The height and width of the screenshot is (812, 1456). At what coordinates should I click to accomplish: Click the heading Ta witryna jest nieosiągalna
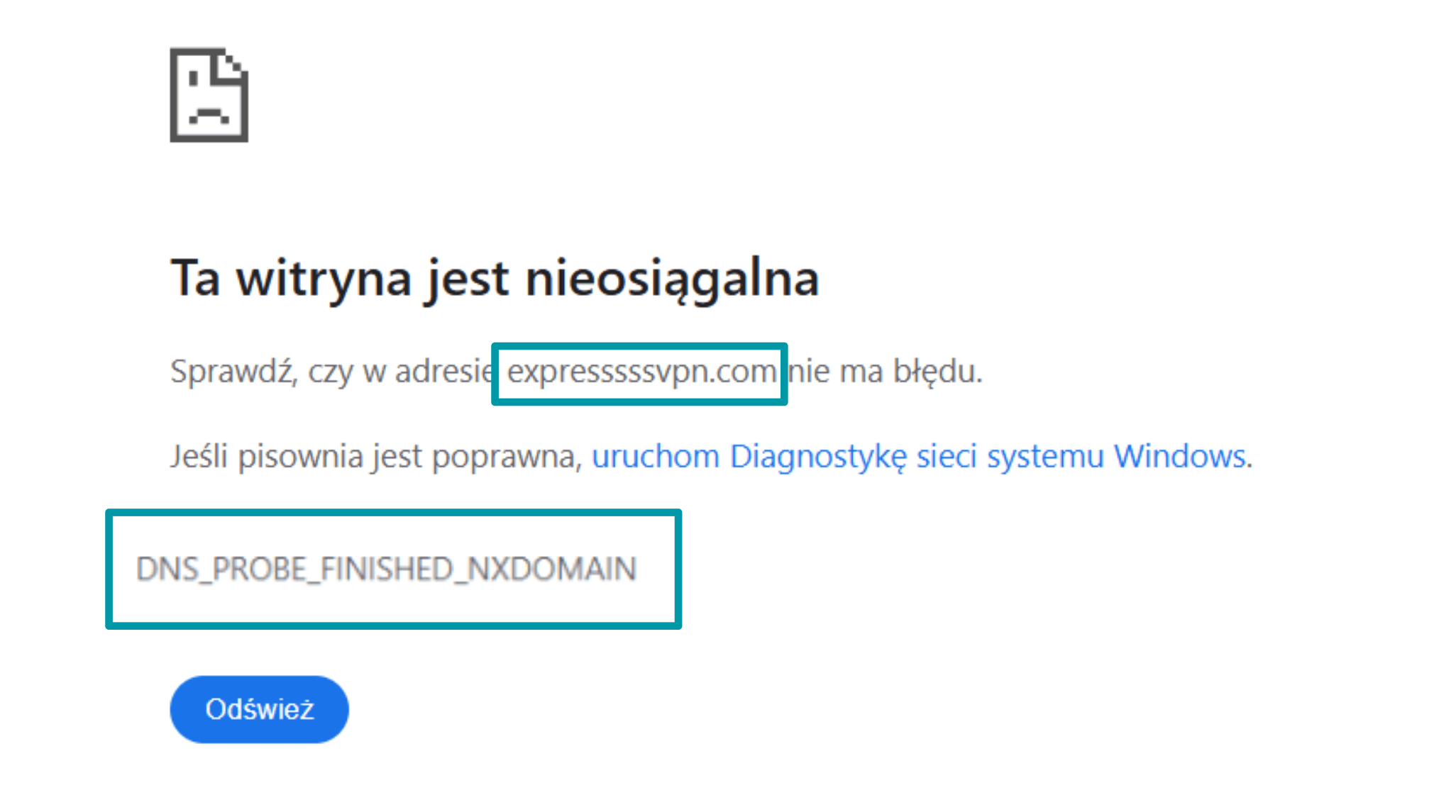(x=495, y=280)
